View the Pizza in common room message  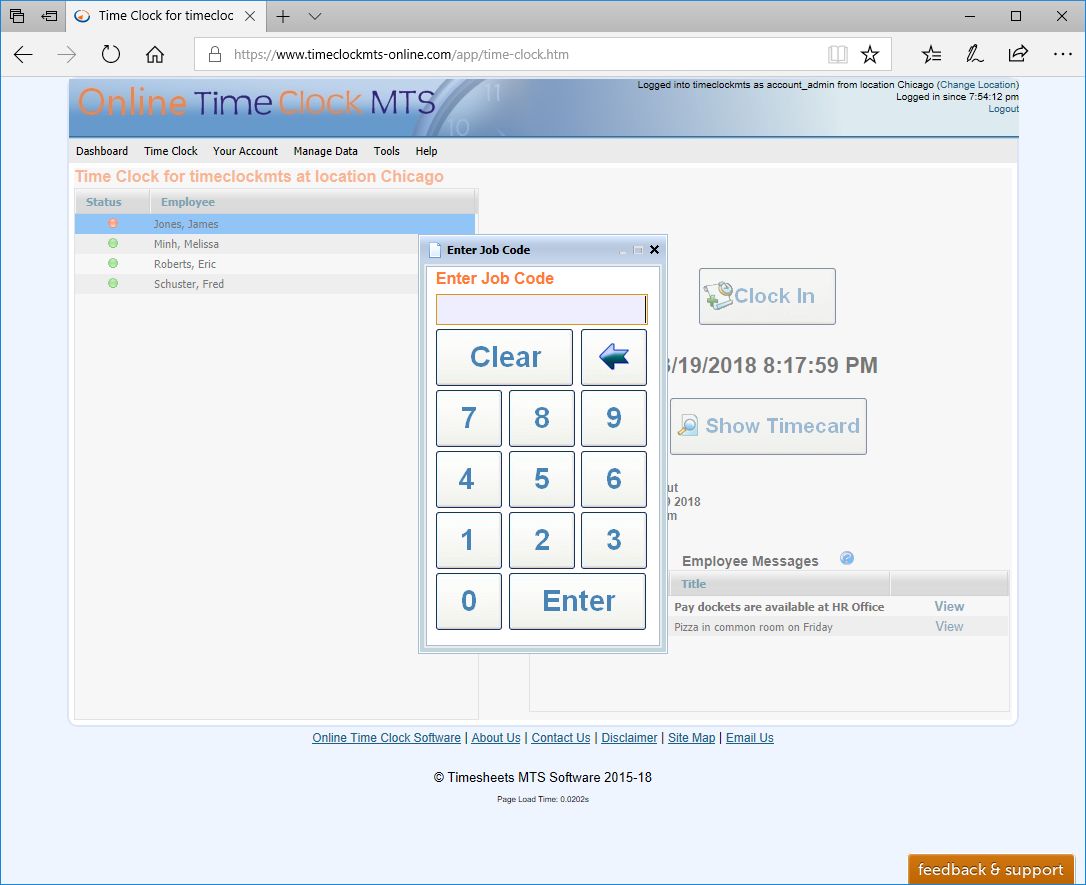(949, 626)
